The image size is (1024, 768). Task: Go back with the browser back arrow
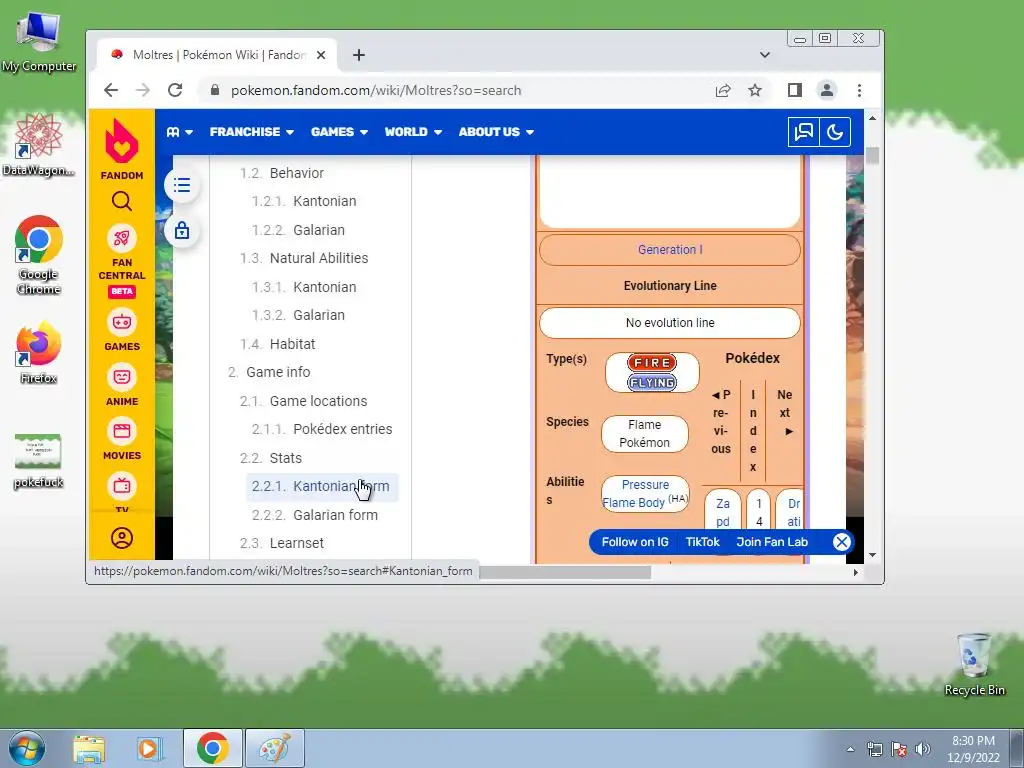pos(111,90)
